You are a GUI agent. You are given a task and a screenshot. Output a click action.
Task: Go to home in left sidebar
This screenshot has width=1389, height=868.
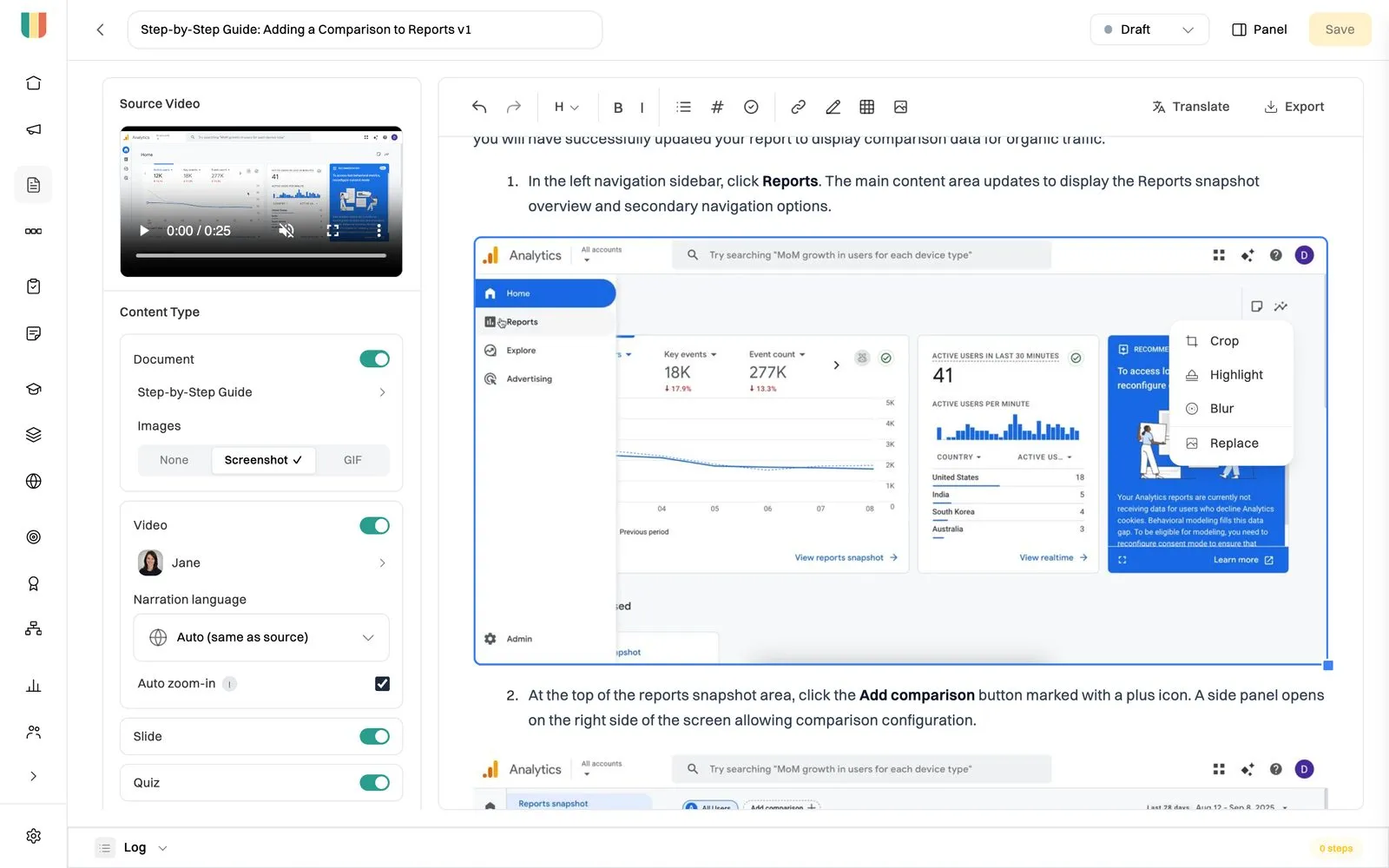coord(33,83)
